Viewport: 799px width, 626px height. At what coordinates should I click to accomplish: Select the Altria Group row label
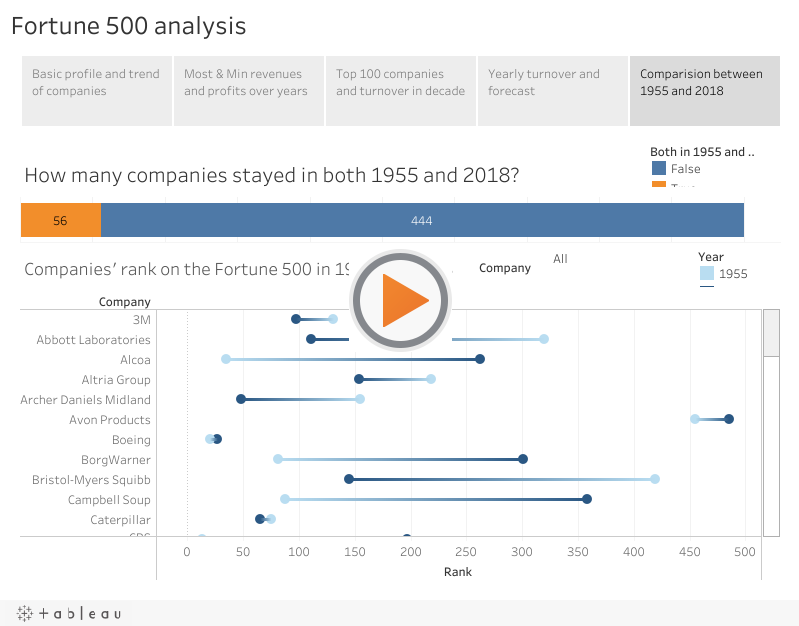[116, 380]
